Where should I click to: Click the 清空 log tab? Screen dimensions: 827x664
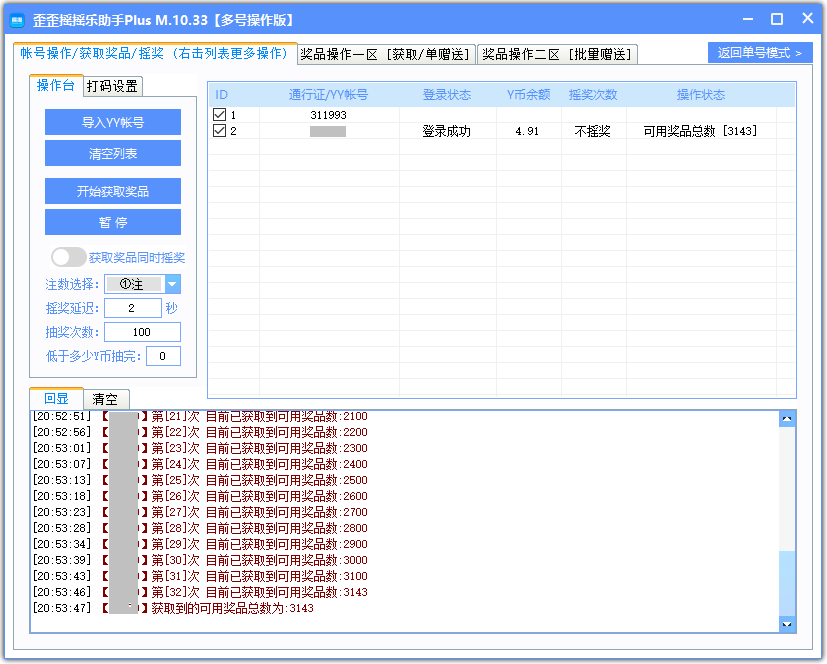point(105,399)
